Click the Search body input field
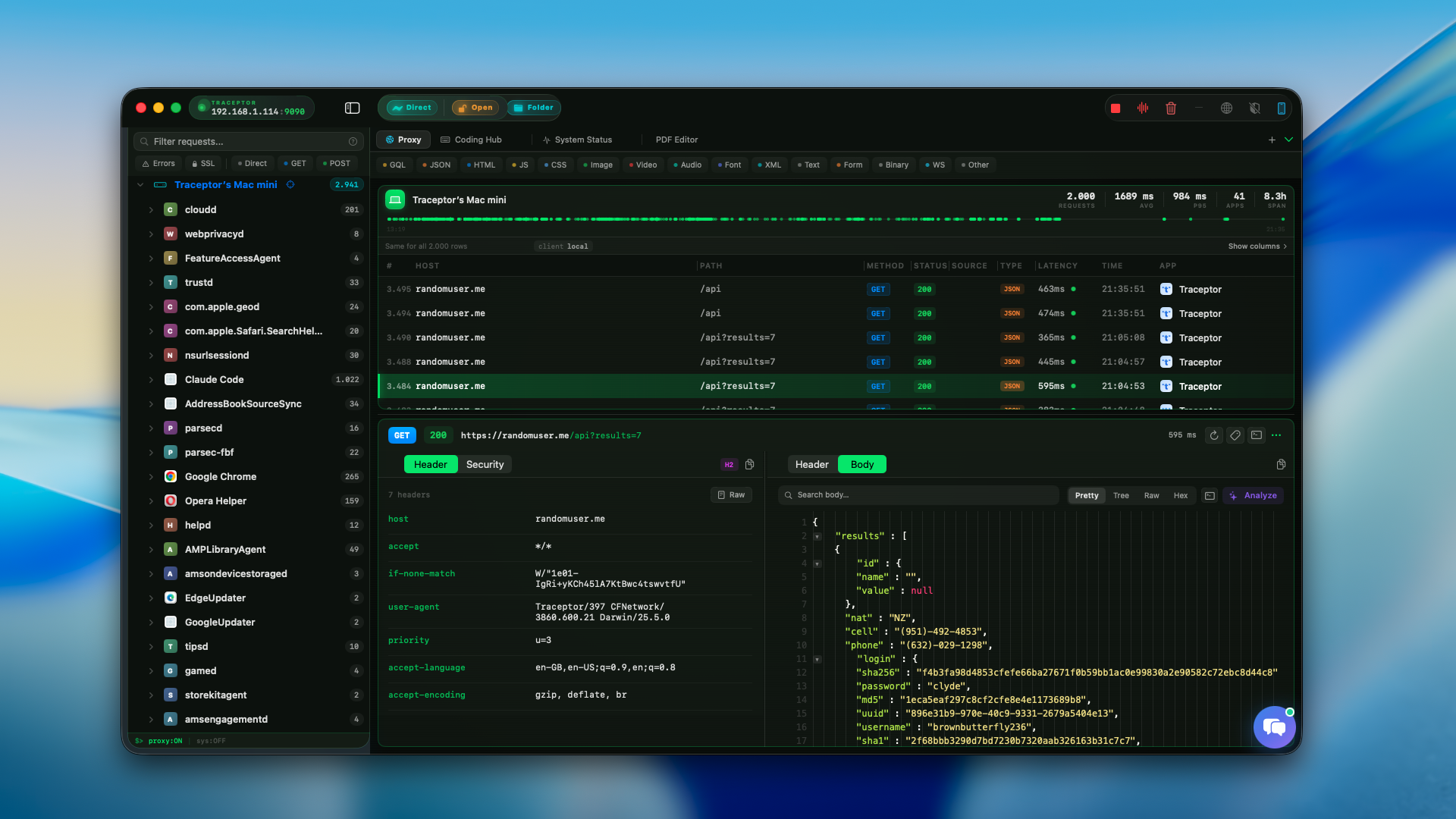Image resolution: width=1456 pixels, height=819 pixels. [918, 495]
